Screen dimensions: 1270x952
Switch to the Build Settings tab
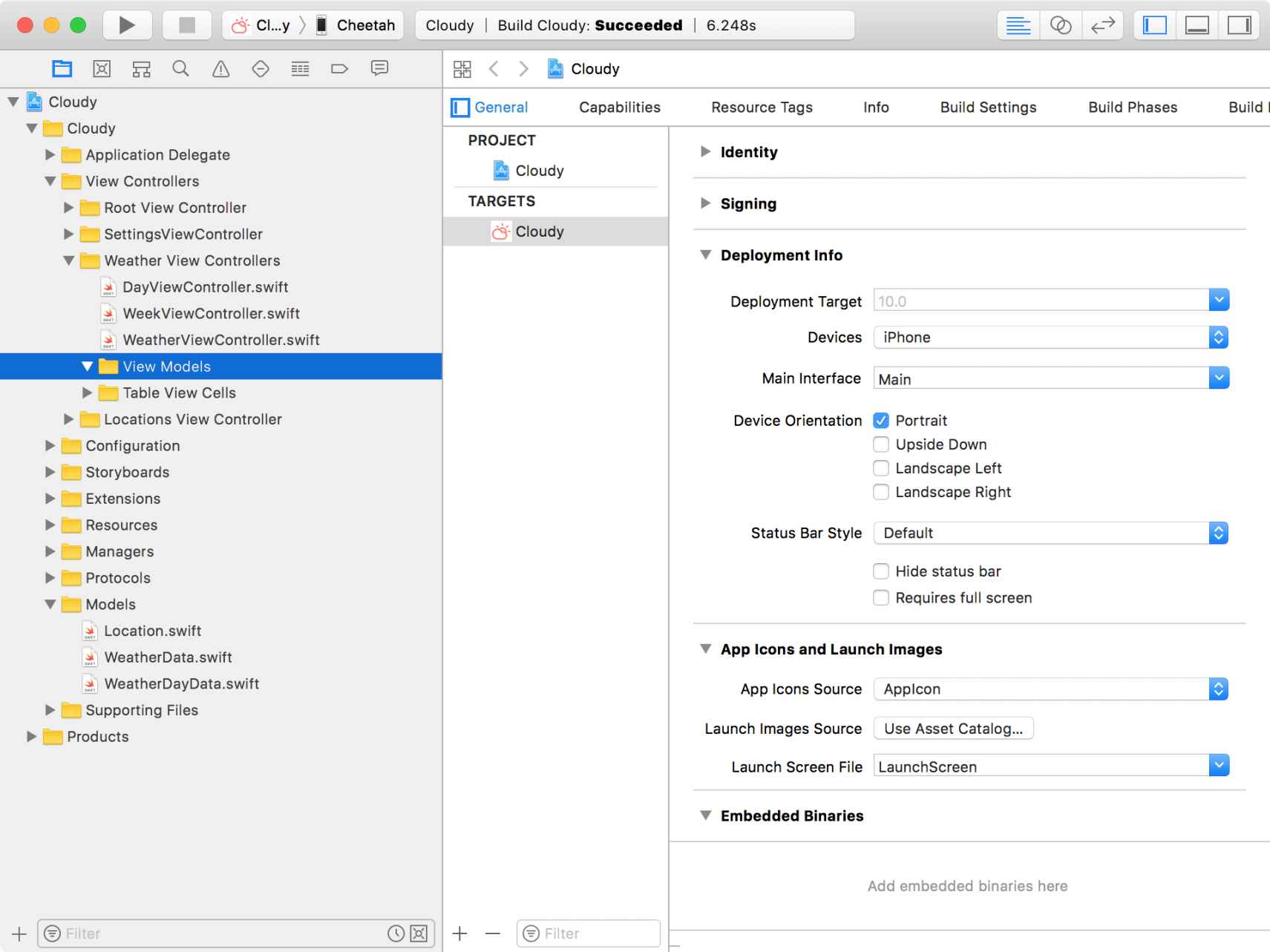[x=988, y=108]
